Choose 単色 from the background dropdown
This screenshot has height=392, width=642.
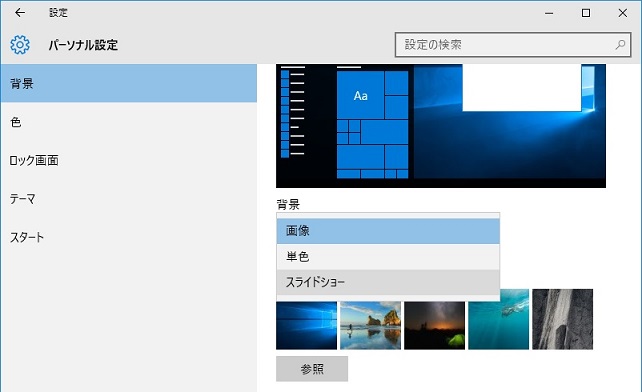(388, 257)
